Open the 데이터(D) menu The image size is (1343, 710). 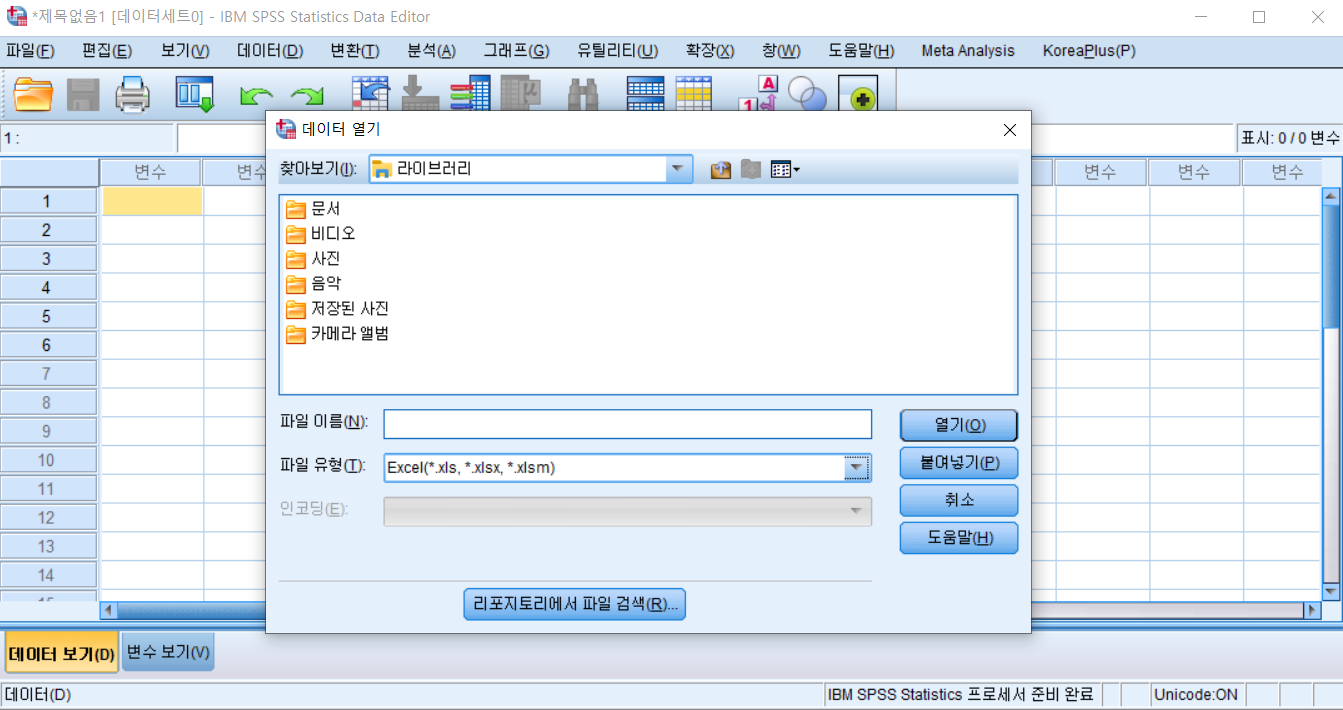pos(270,51)
